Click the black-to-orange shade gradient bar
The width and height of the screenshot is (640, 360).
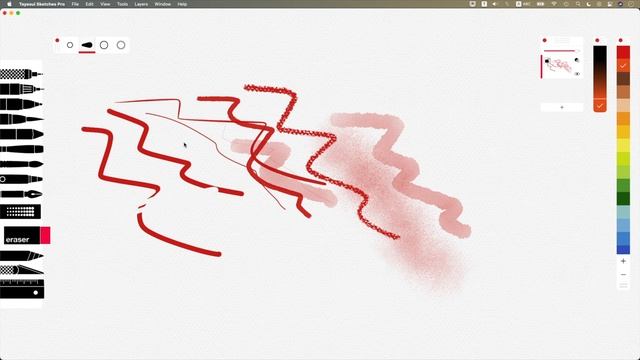pos(600,72)
